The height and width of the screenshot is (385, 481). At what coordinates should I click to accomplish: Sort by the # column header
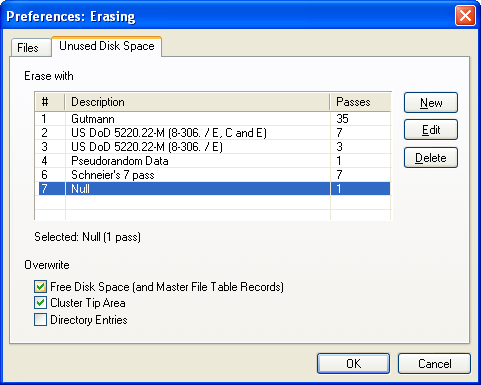50,102
